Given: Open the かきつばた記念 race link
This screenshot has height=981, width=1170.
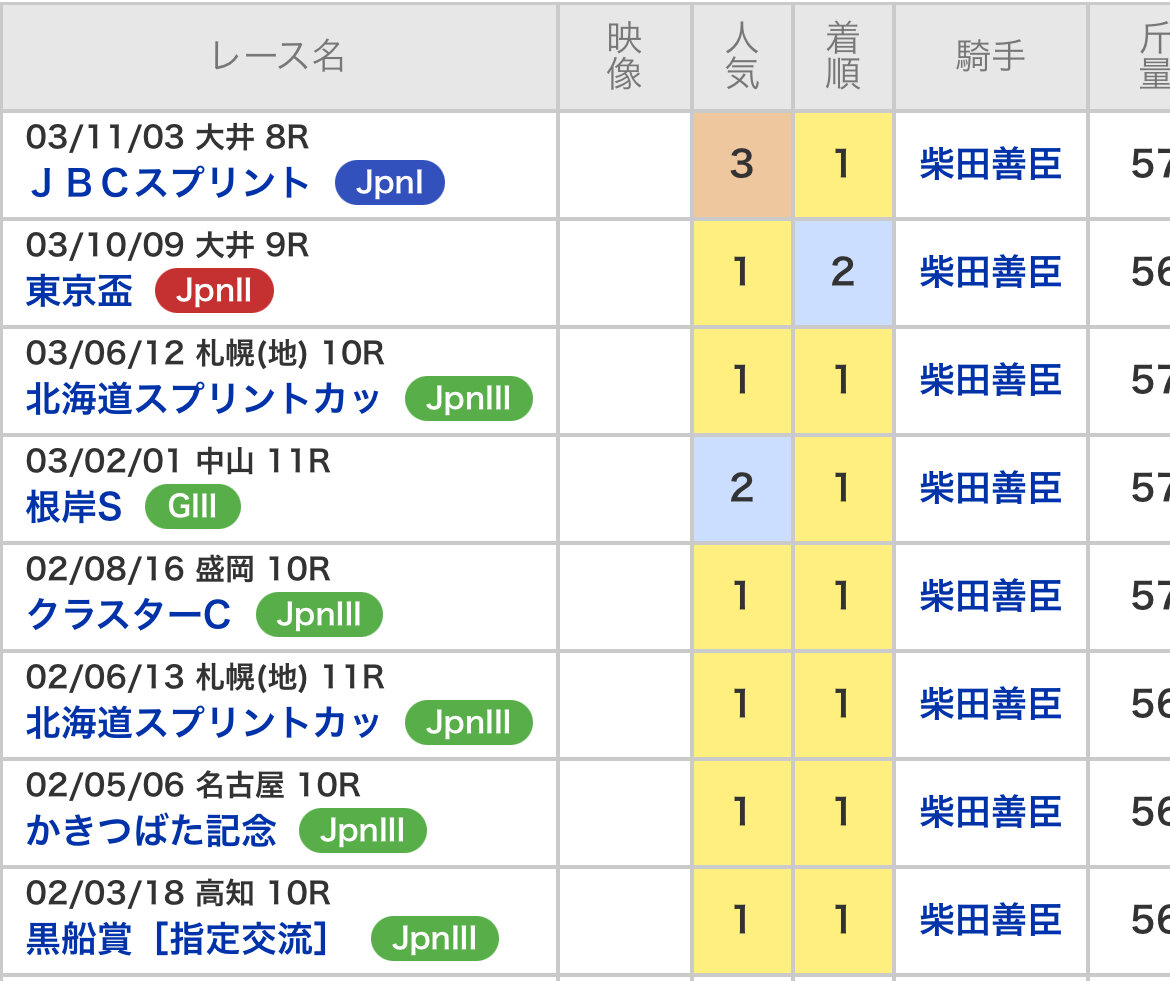Looking at the screenshot, I should 151,830.
